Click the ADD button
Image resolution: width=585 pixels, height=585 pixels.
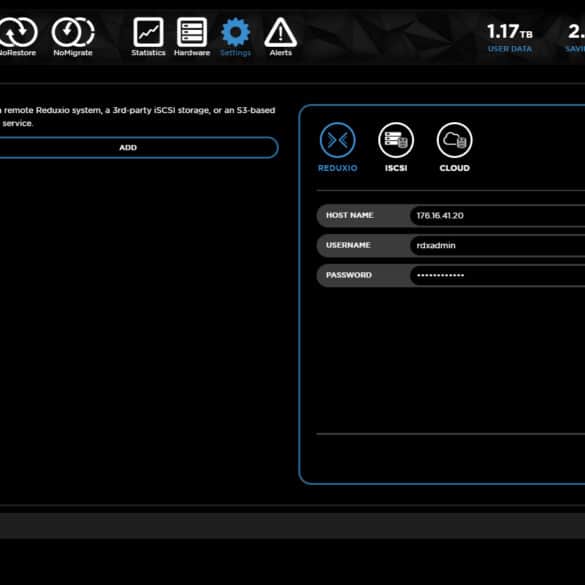pos(138,148)
